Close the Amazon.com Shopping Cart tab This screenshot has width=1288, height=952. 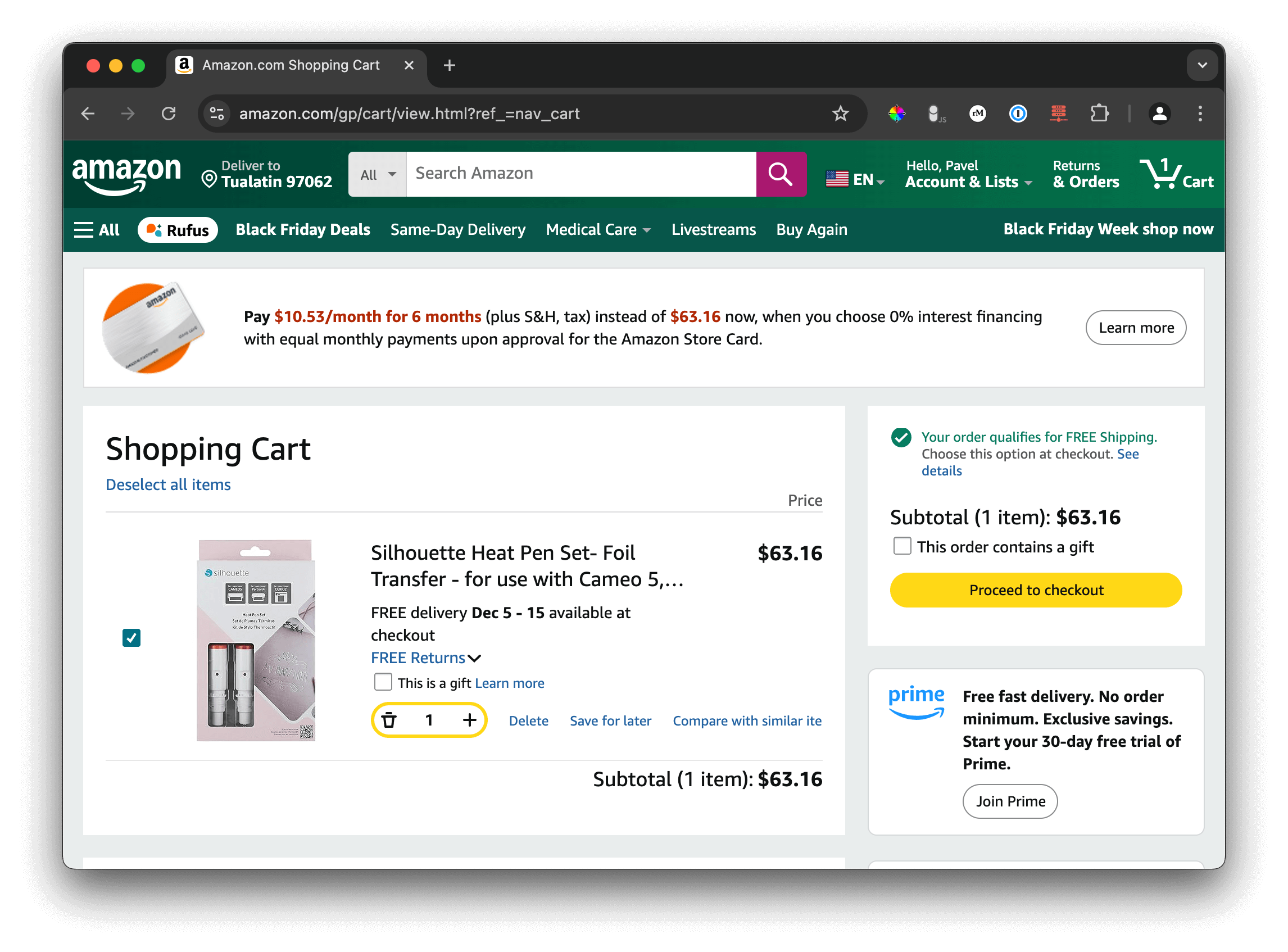click(409, 65)
